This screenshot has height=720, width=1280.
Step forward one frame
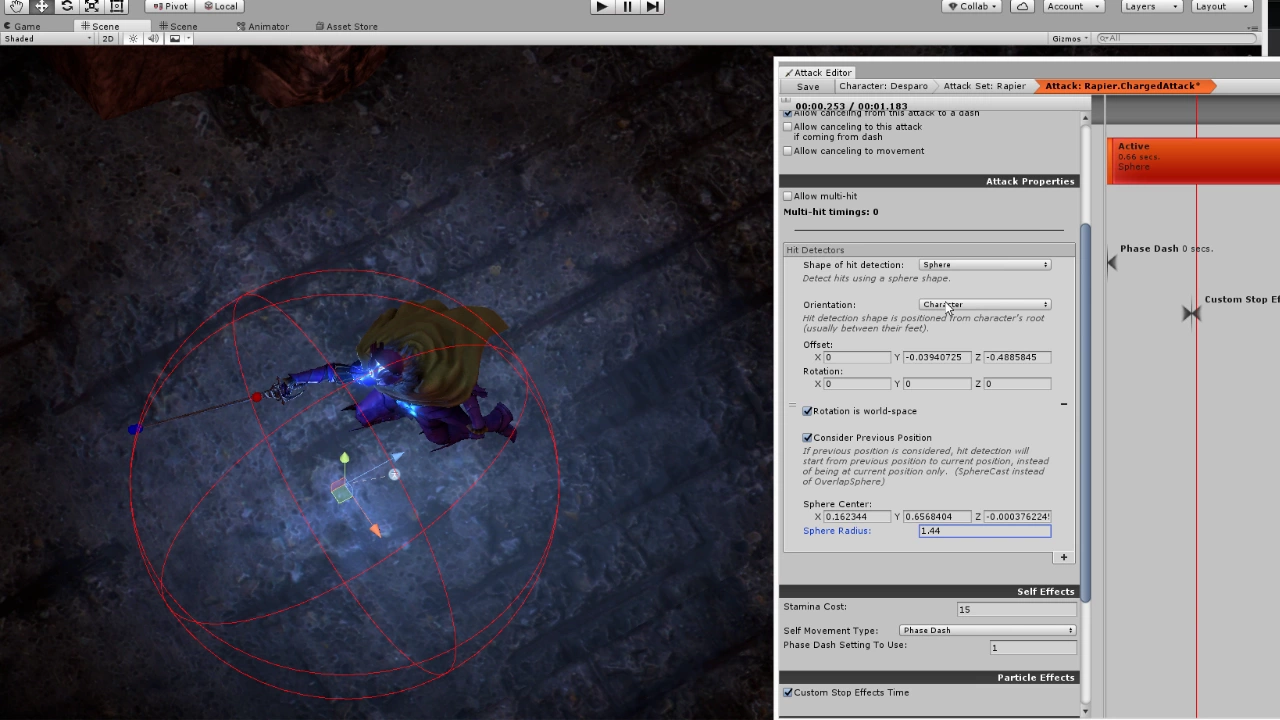(652, 6)
